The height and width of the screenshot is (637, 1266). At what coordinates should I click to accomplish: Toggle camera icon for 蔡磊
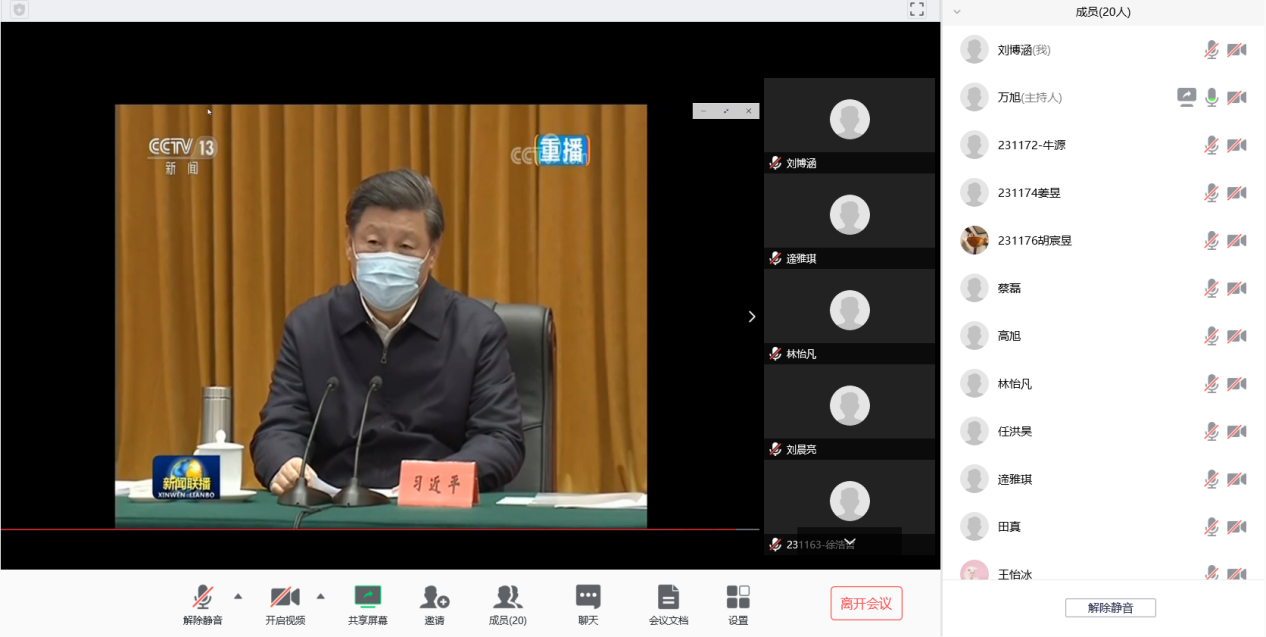(1236, 288)
